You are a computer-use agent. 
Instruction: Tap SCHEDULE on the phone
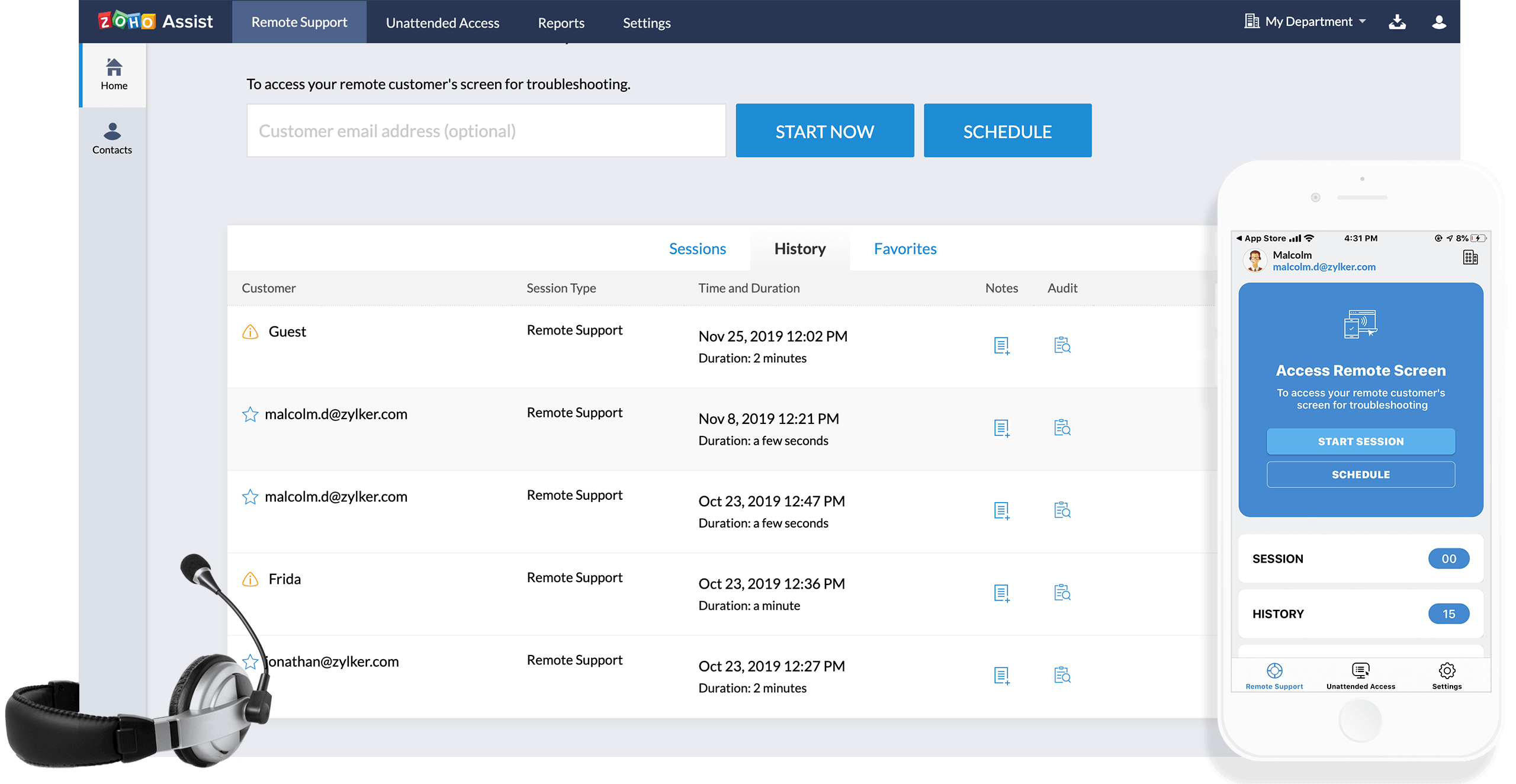pos(1360,474)
